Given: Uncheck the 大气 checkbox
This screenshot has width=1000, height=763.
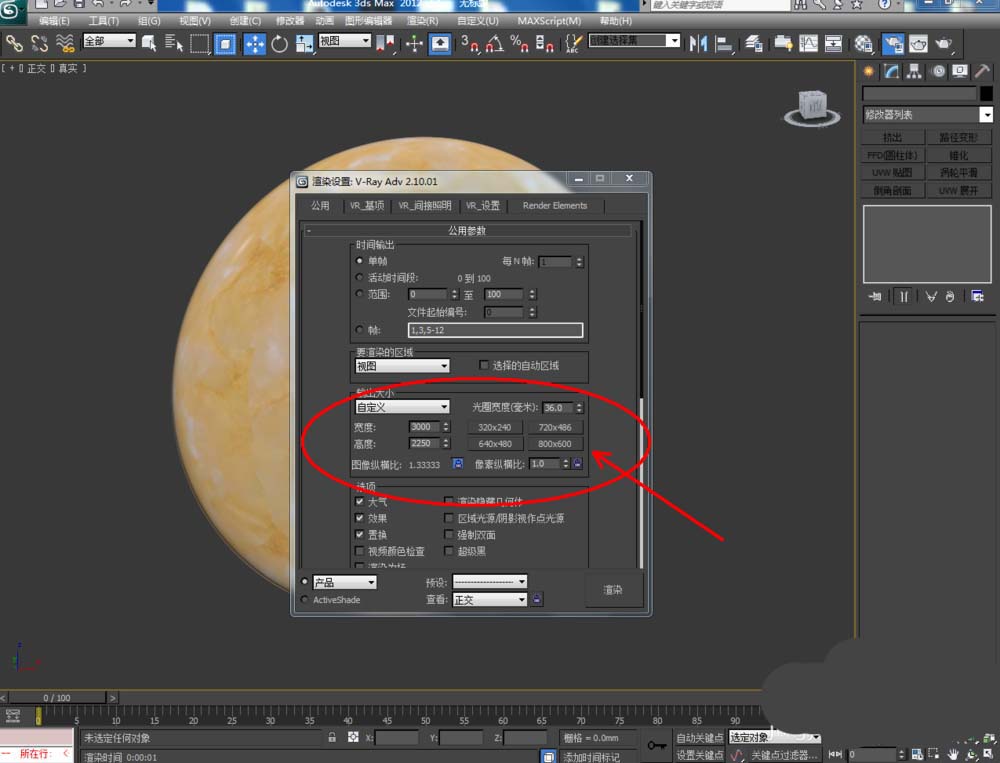Looking at the screenshot, I should [x=360, y=502].
